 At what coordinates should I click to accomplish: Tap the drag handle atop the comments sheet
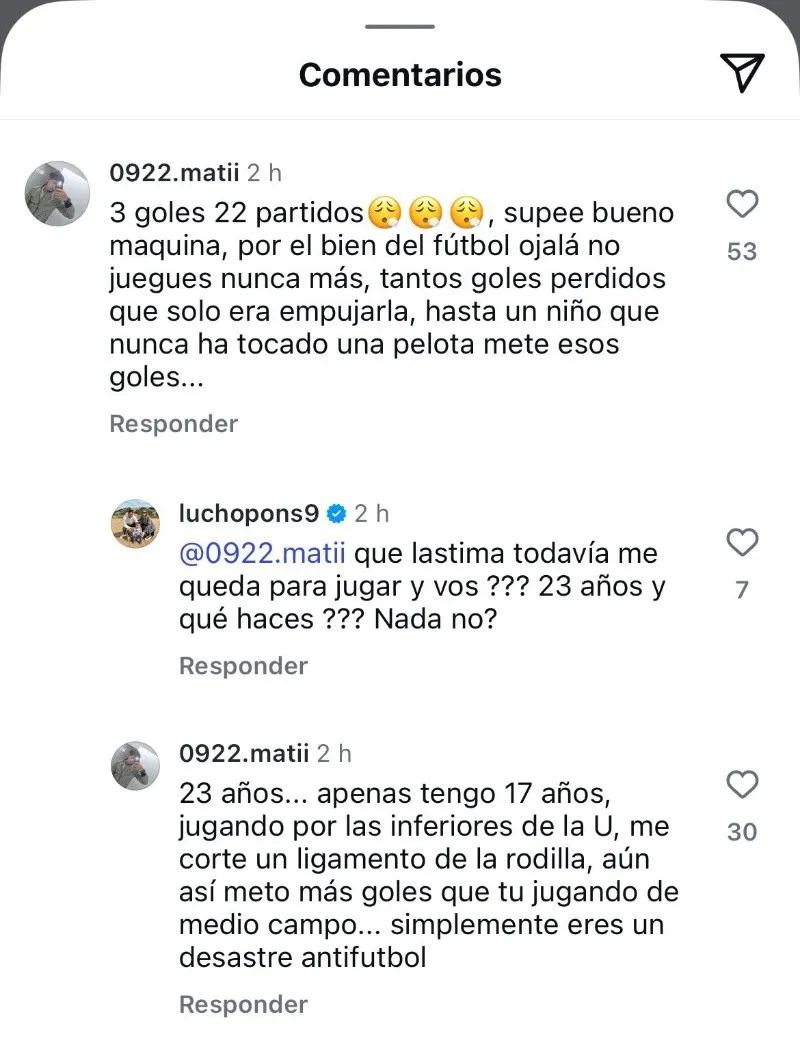(x=399, y=25)
